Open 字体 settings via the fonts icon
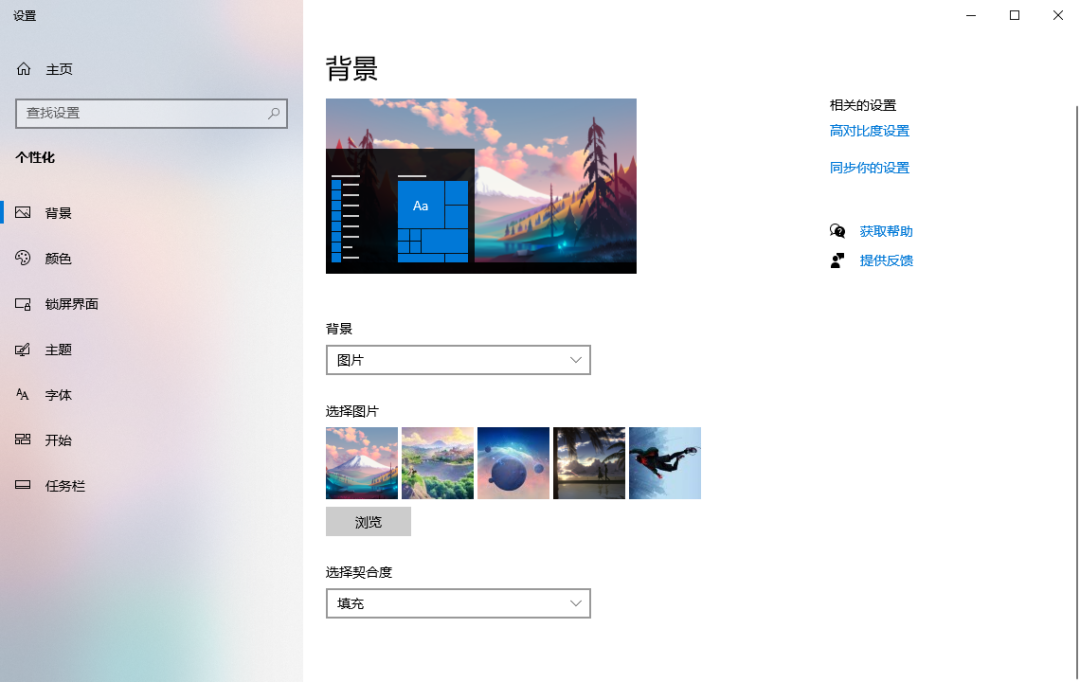Image resolution: width=1080 pixels, height=682 pixels. point(22,395)
